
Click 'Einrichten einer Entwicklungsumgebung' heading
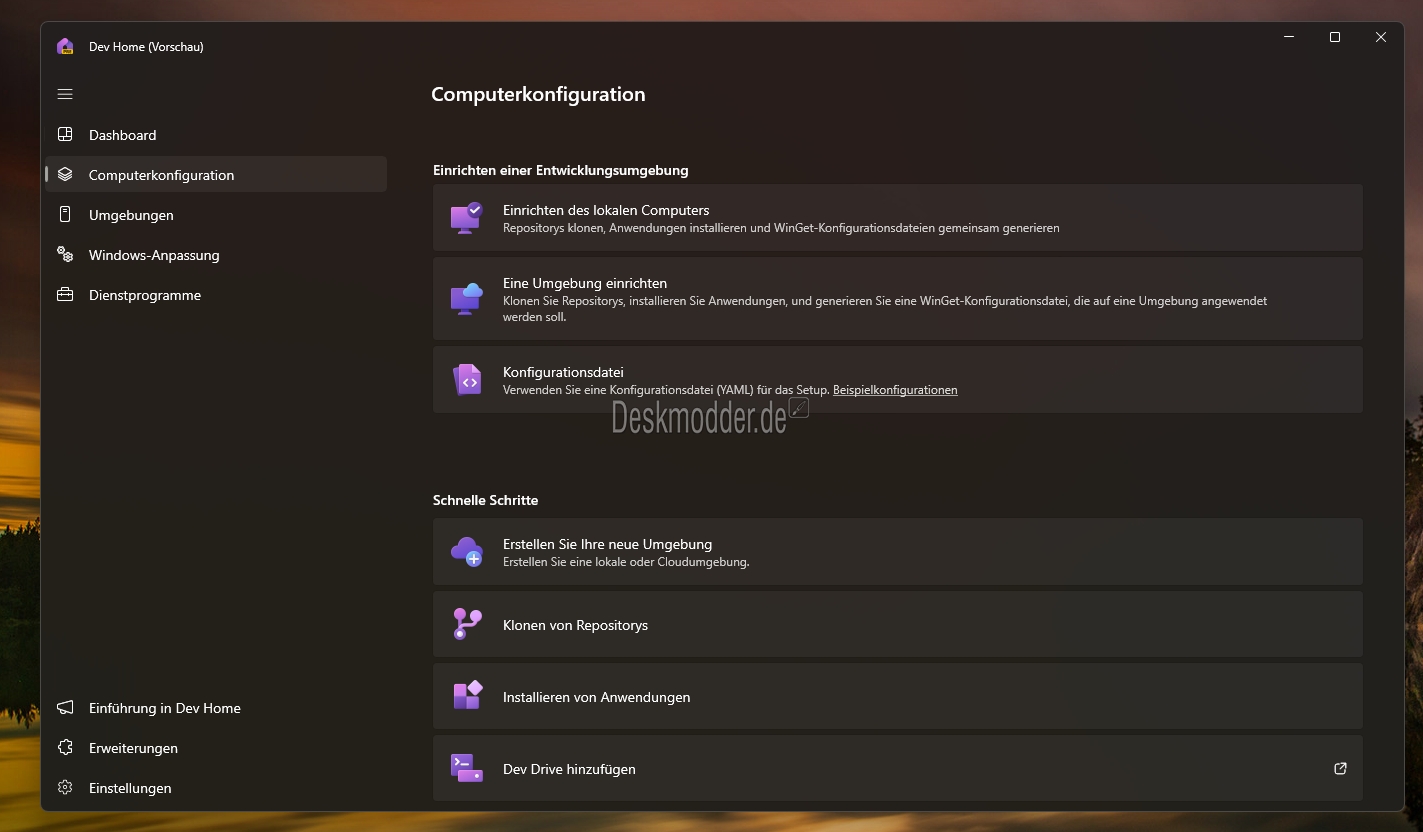click(560, 170)
